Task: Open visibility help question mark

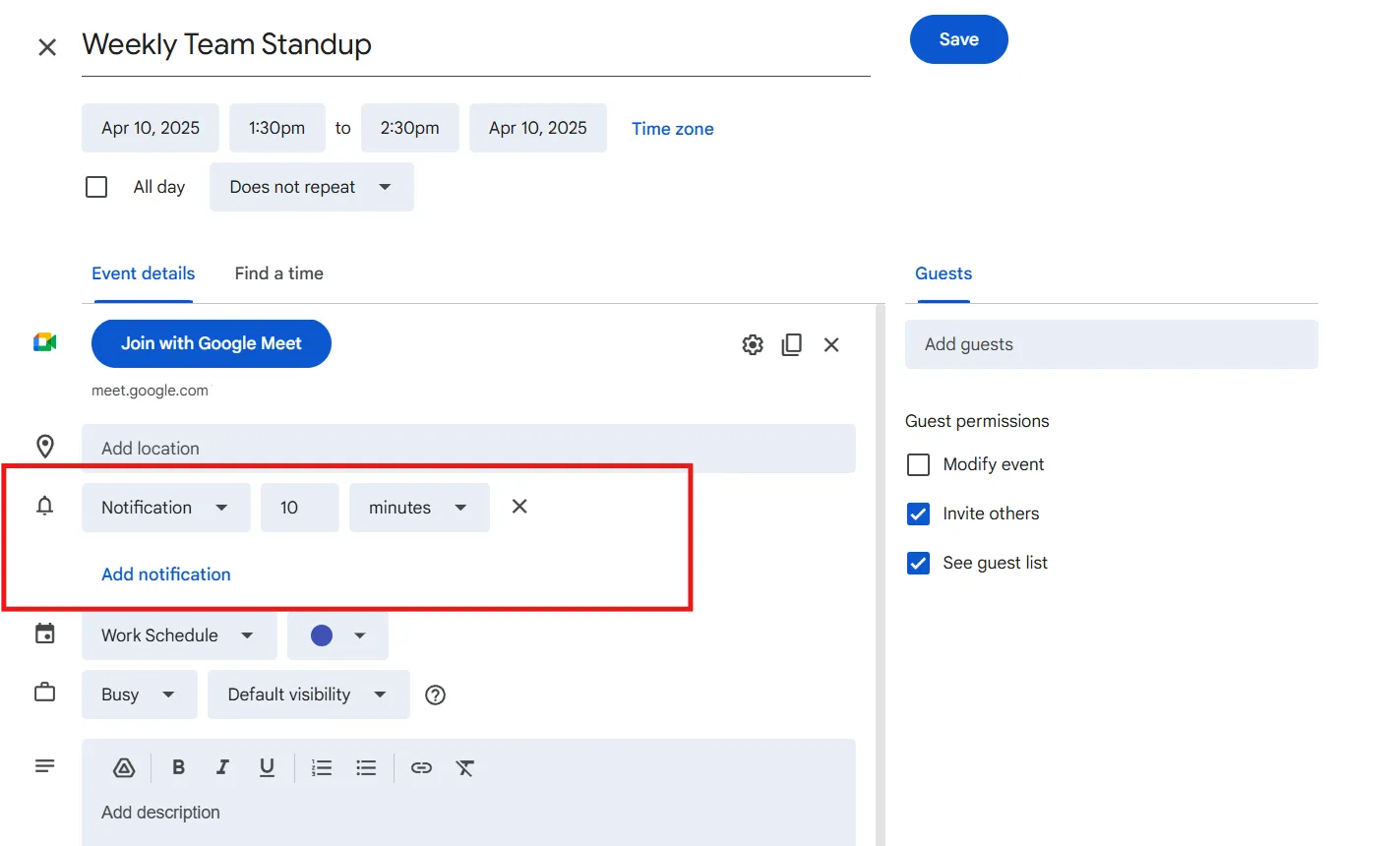Action: click(435, 695)
